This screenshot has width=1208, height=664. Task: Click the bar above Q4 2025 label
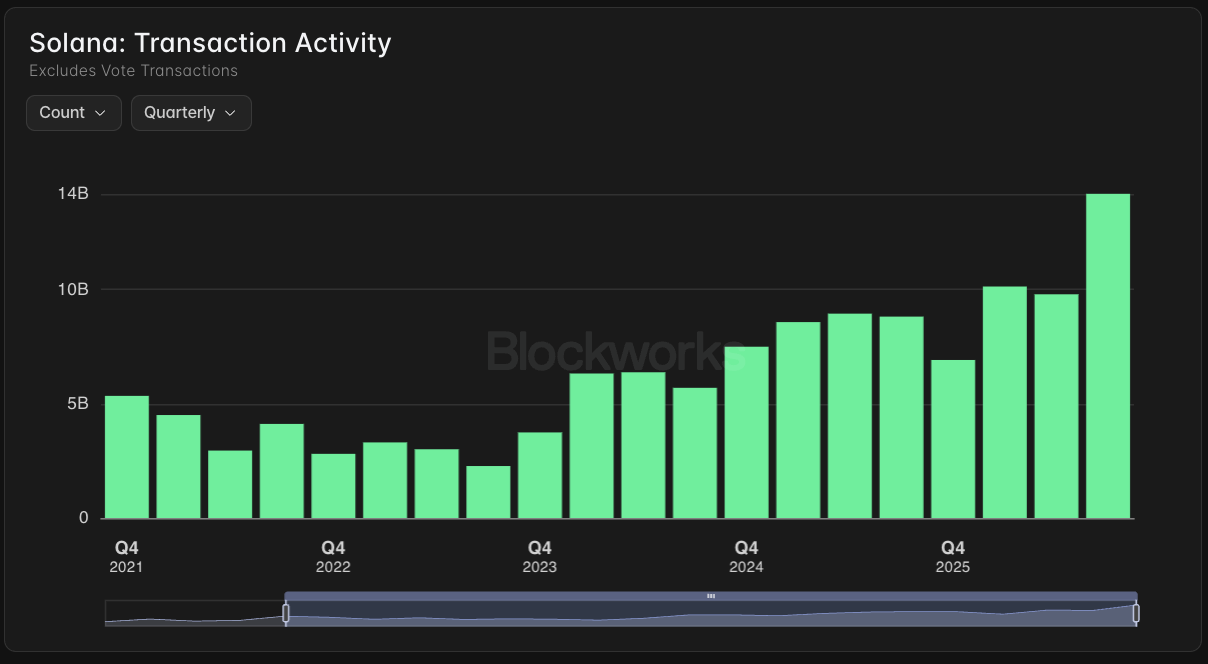pyautogui.click(x=953, y=439)
